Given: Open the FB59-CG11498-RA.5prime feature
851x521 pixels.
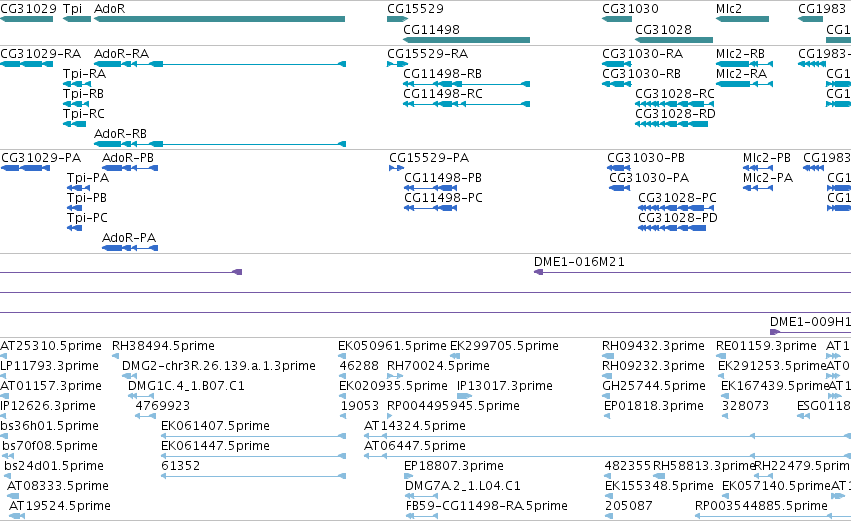Looking at the screenshot, I should point(422,517).
